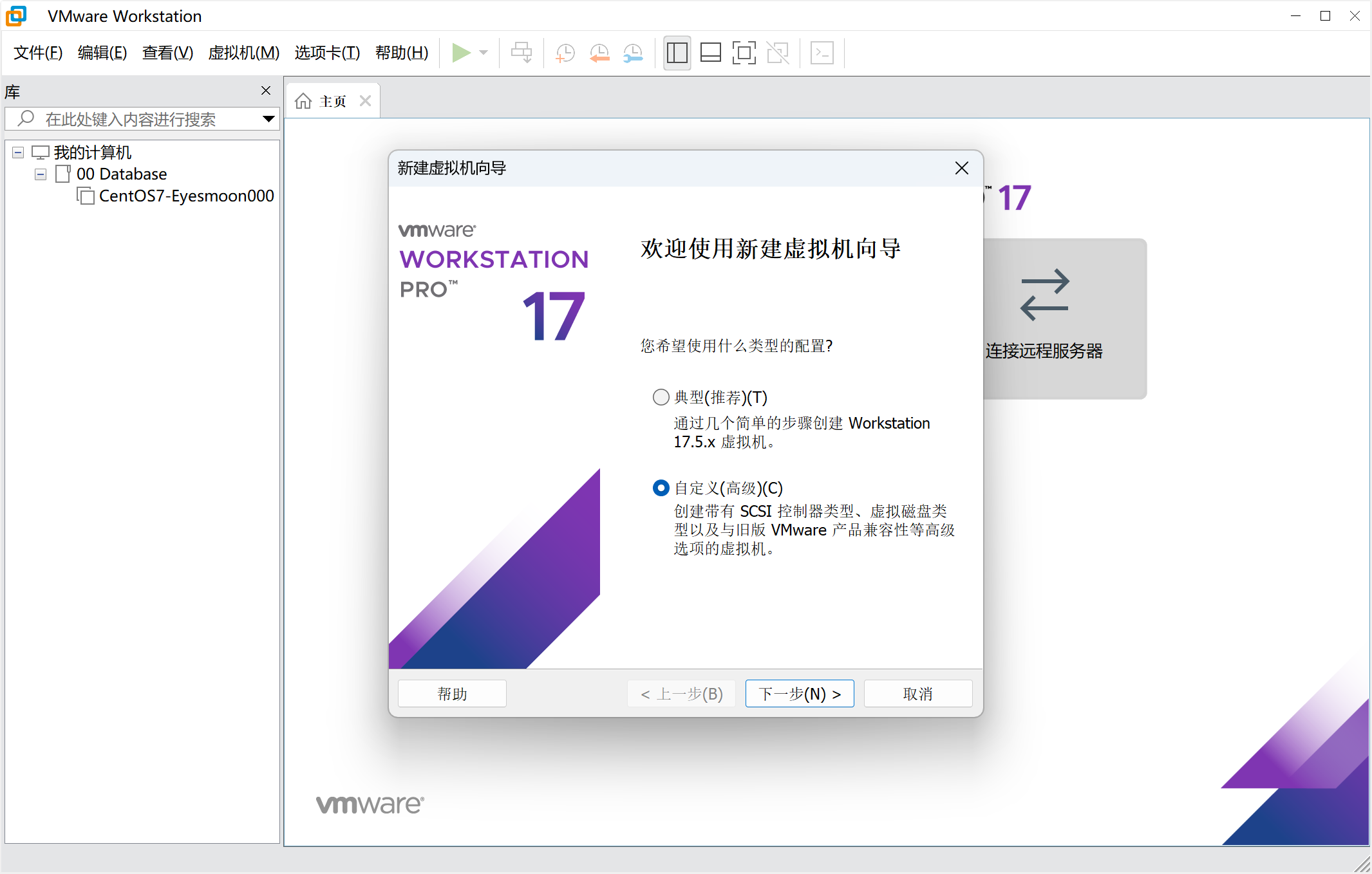Click the remote server arrows icon
Image resolution: width=1372 pixels, height=874 pixels.
[x=1045, y=295]
